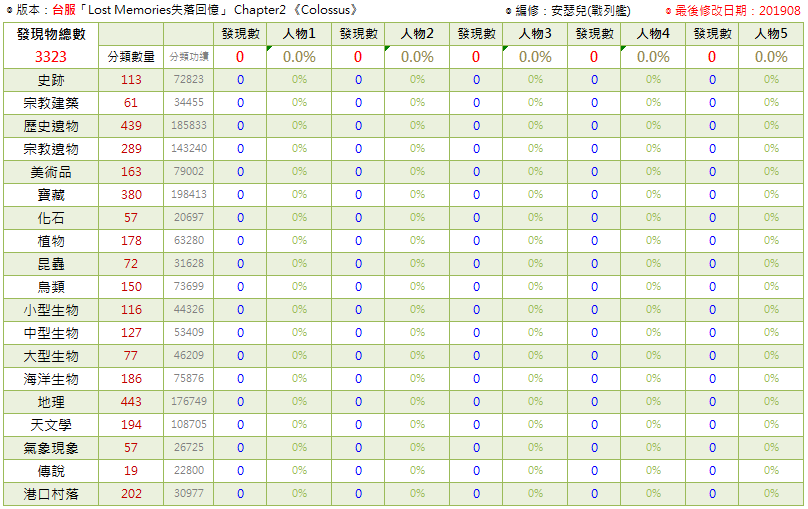Screen dimensions: 808x509
Task: Click the red 0 total left of 人物2 percentage
Action: [358, 57]
